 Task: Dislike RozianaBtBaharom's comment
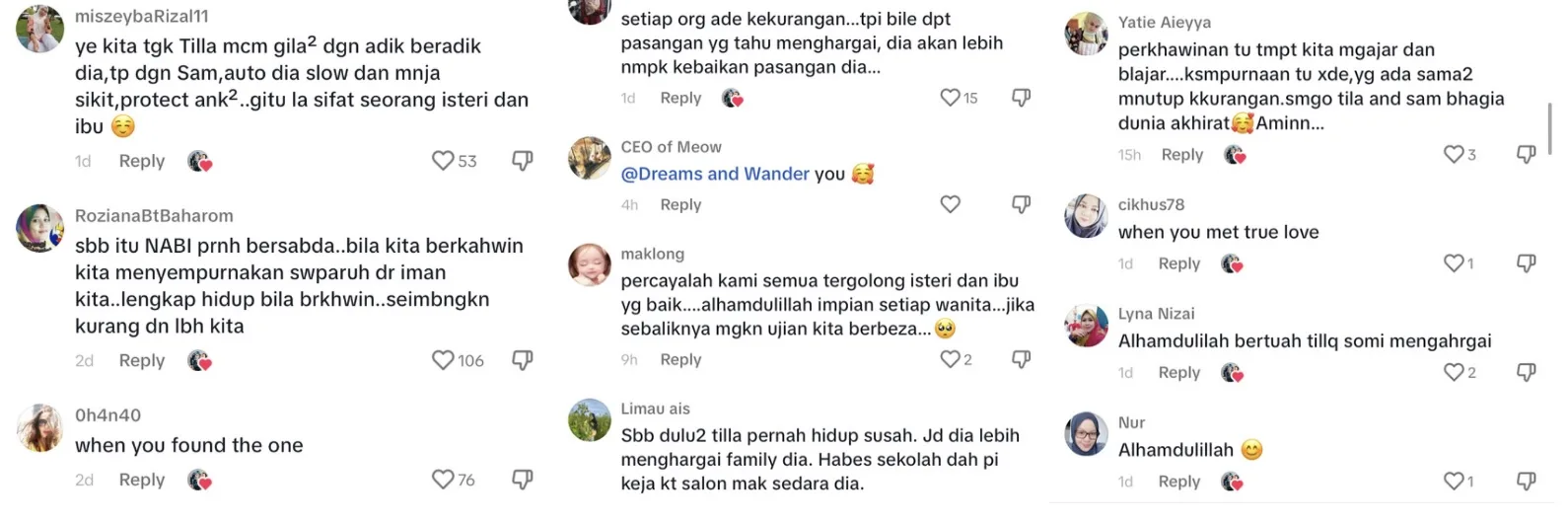[523, 360]
